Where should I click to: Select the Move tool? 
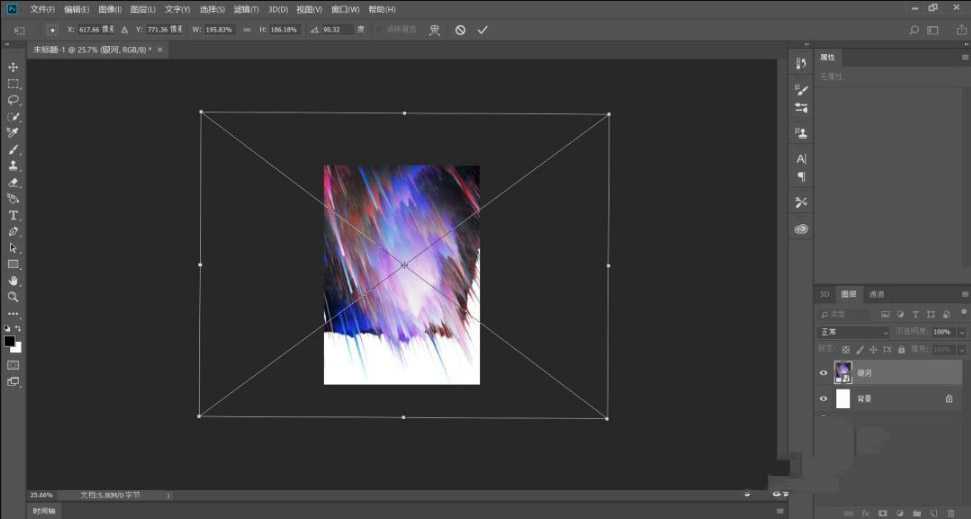pyautogui.click(x=13, y=67)
